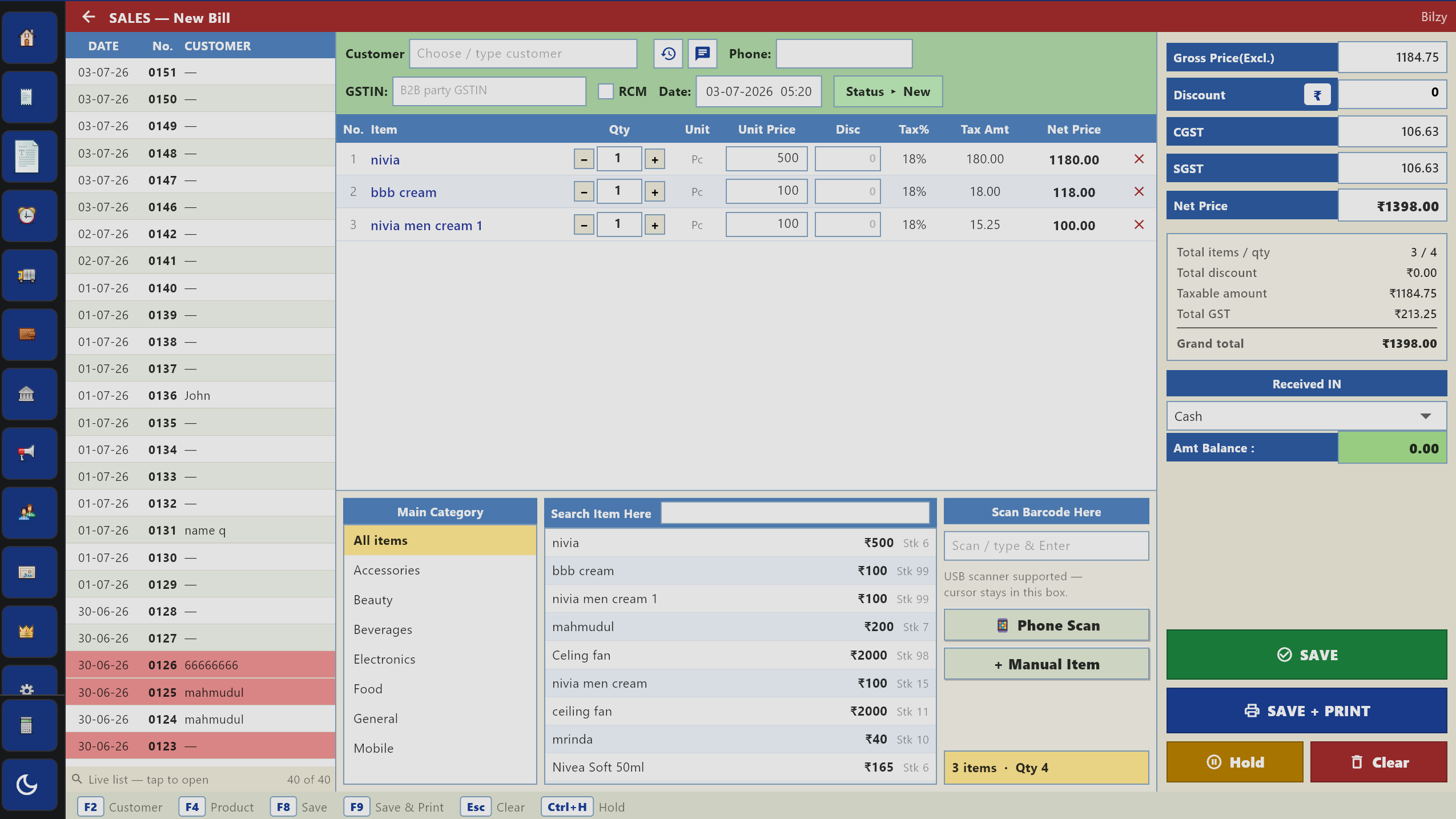Remove the nivia row with red X
This screenshot has height=819, width=1456.
pos(1139,159)
